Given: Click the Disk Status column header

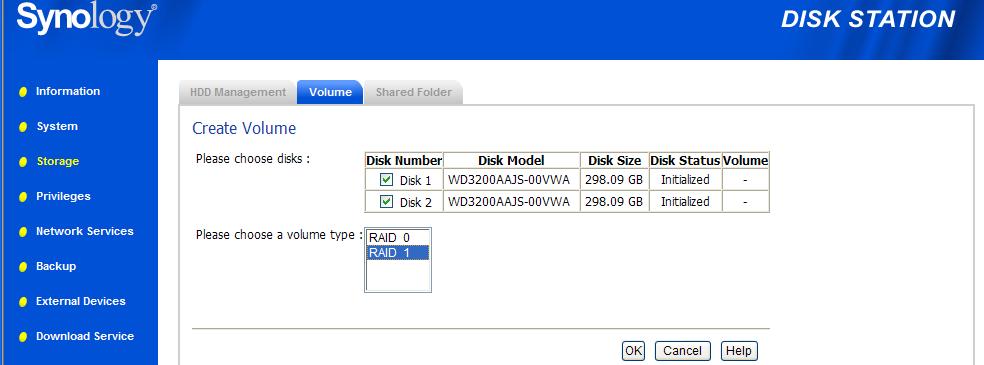Looking at the screenshot, I should click(685, 161).
